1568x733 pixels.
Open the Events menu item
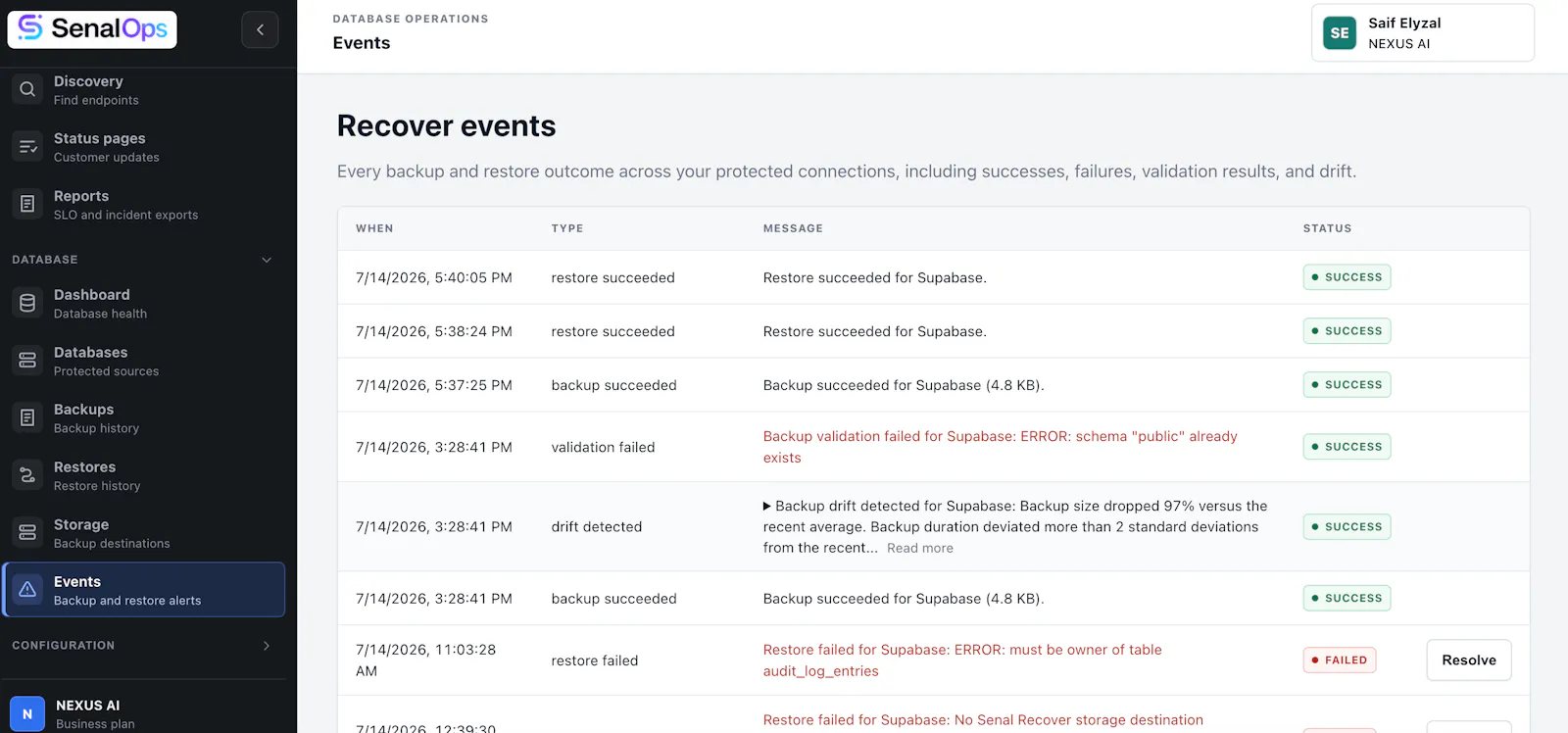point(144,590)
